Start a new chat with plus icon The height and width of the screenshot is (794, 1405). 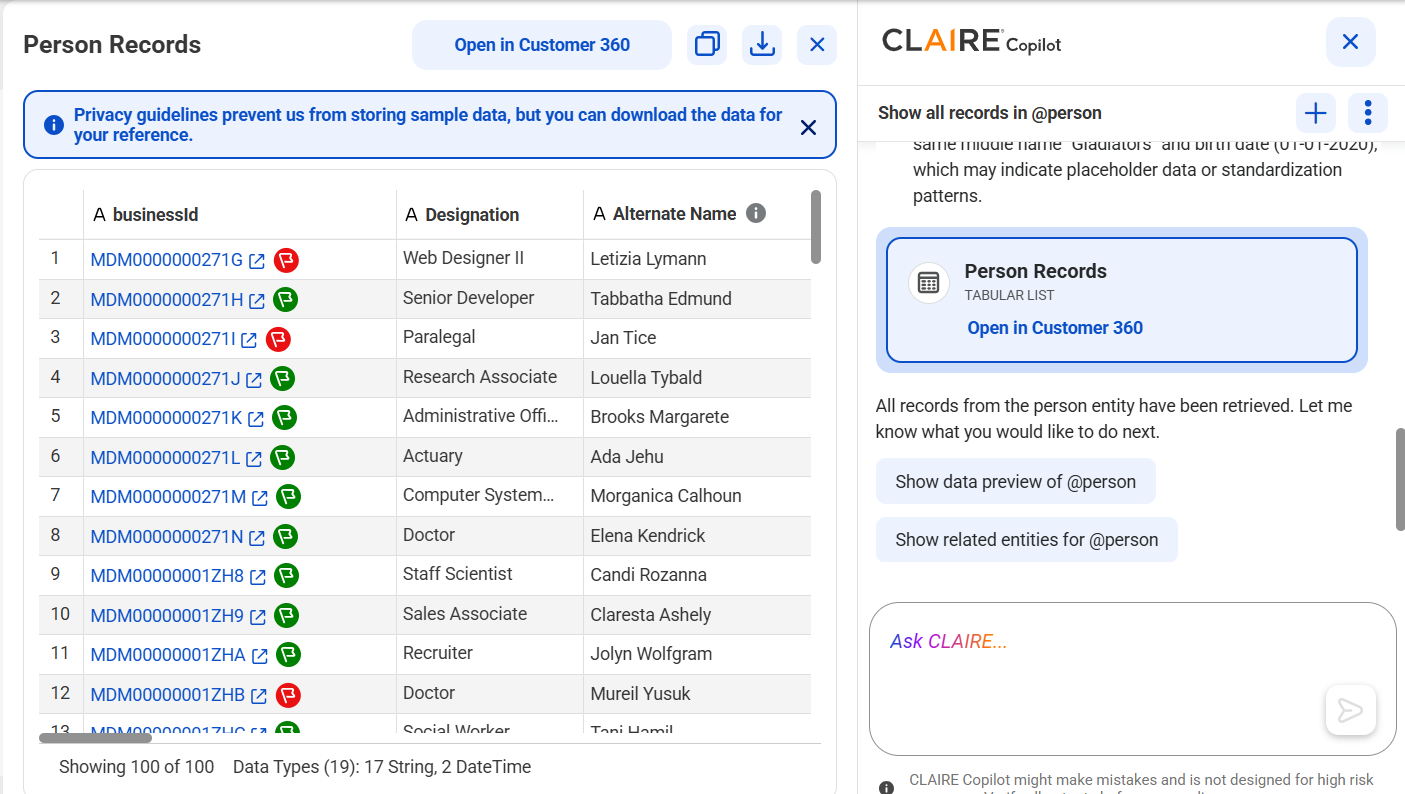1316,113
